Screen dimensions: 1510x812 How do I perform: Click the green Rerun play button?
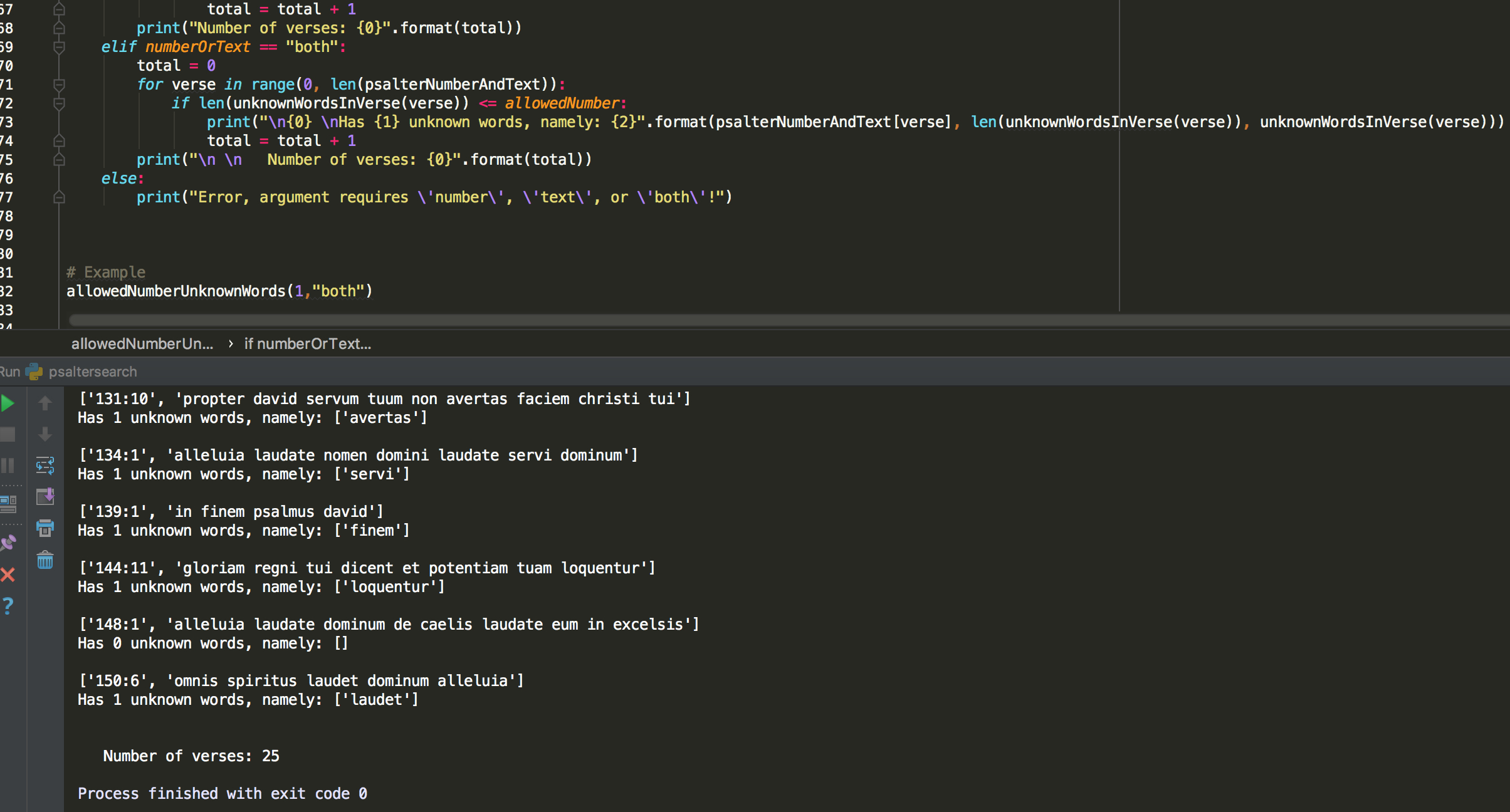8,403
